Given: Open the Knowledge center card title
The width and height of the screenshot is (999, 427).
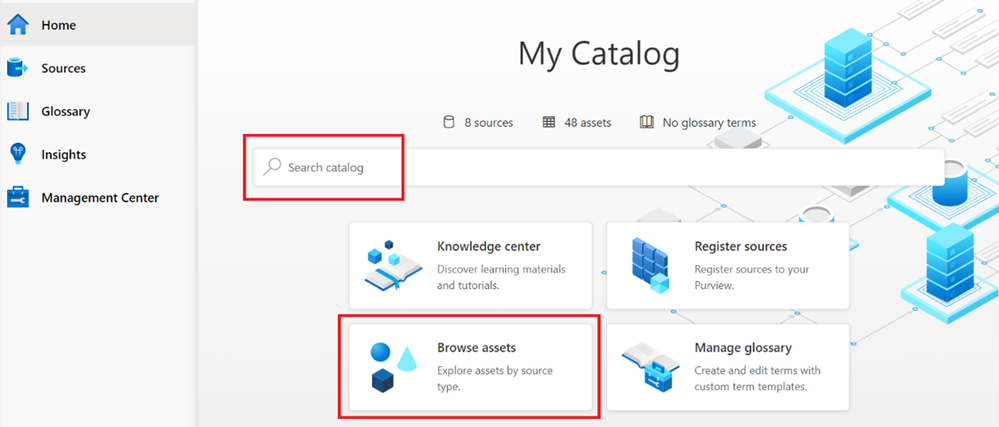Looking at the screenshot, I should (489, 246).
